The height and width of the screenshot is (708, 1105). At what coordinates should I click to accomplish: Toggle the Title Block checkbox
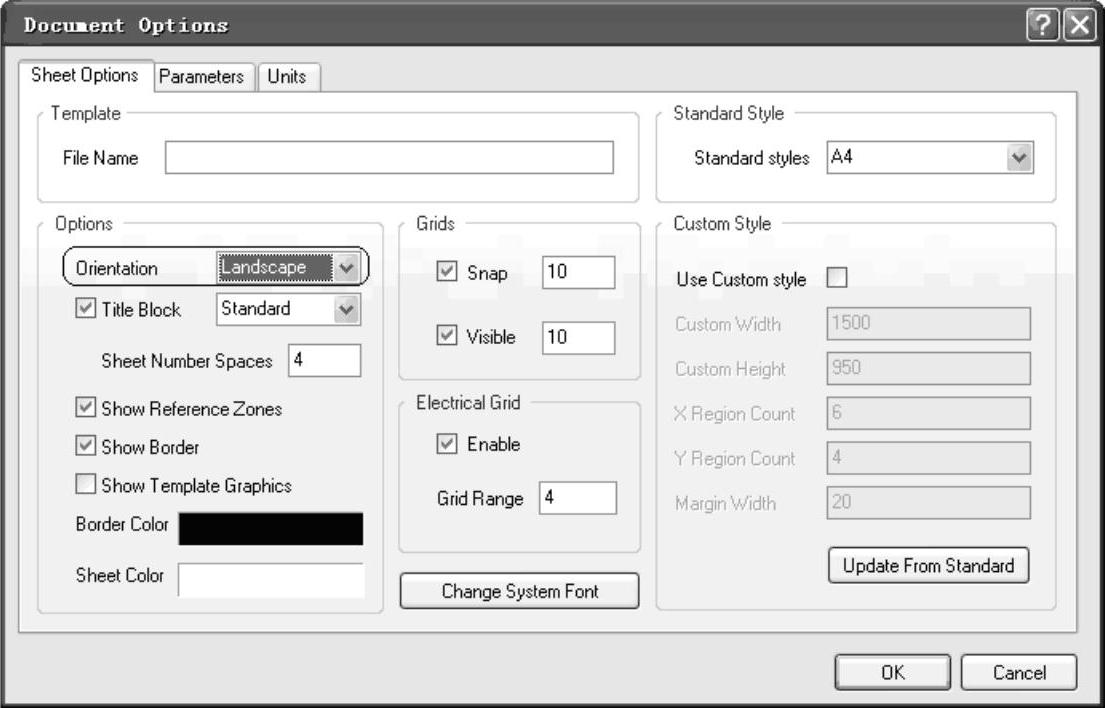click(x=85, y=309)
